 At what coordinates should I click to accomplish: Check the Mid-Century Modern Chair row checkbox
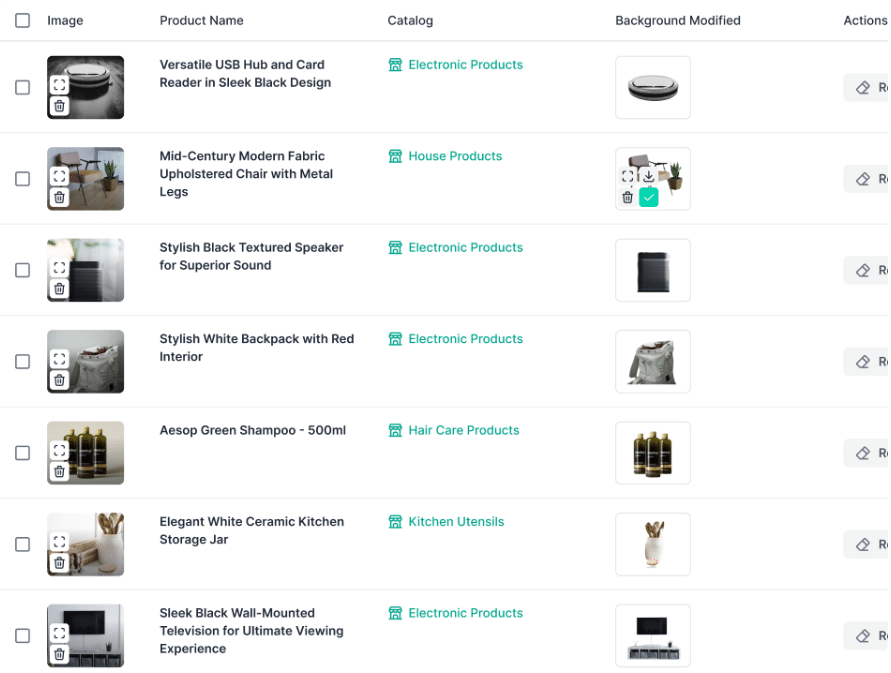(x=23, y=179)
